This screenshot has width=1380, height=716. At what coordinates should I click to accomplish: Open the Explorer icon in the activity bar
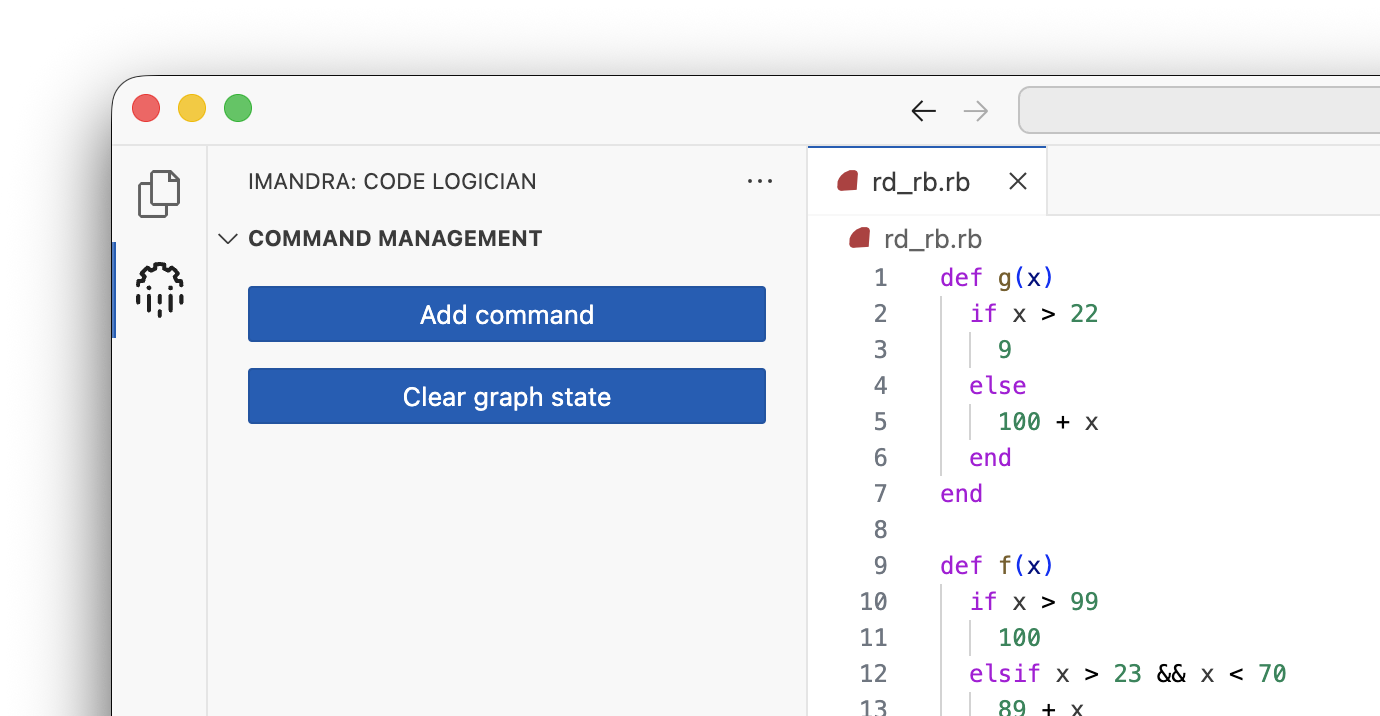tap(159, 193)
